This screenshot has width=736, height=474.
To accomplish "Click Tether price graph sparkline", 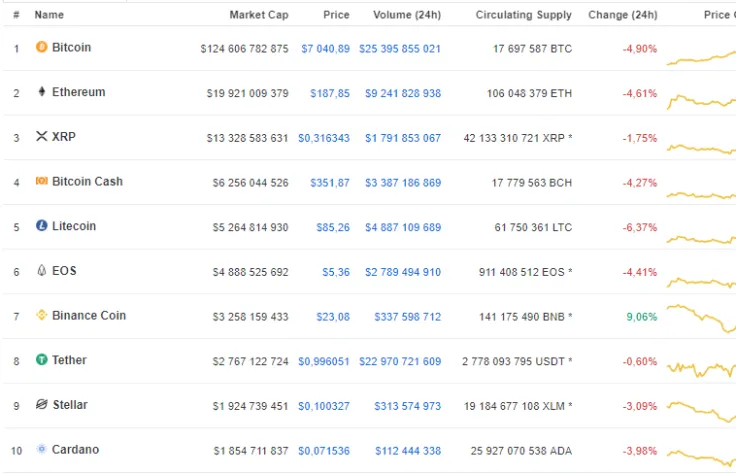I will [701, 369].
